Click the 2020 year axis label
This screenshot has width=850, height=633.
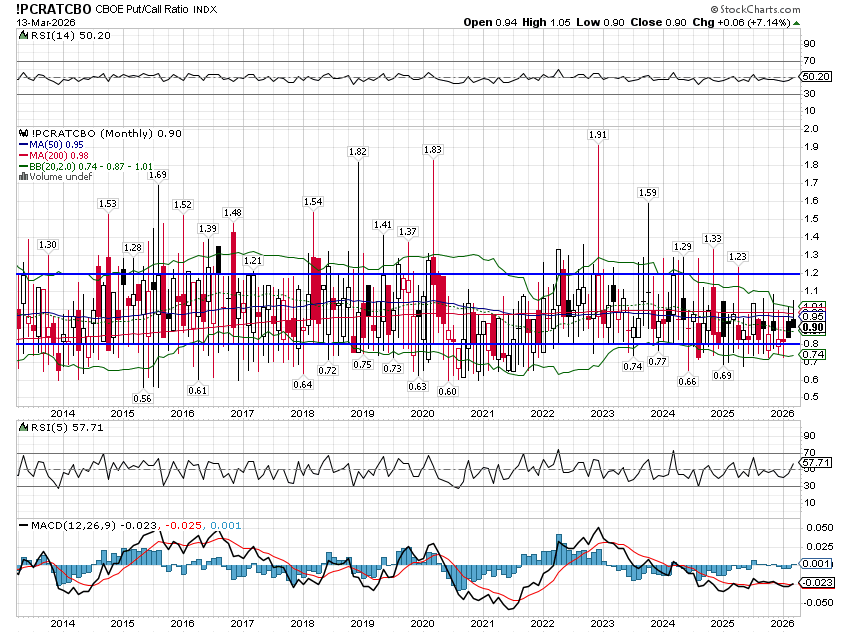[x=422, y=413]
